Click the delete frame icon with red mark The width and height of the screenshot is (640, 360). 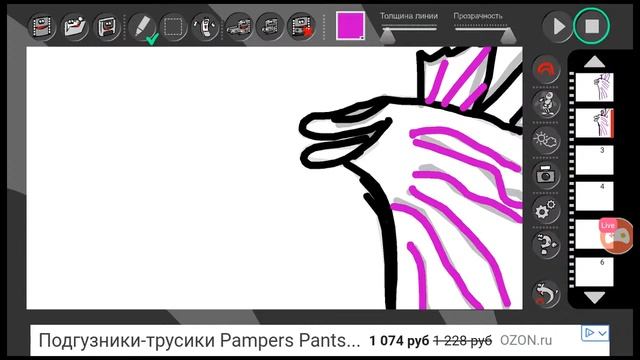pos(301,27)
